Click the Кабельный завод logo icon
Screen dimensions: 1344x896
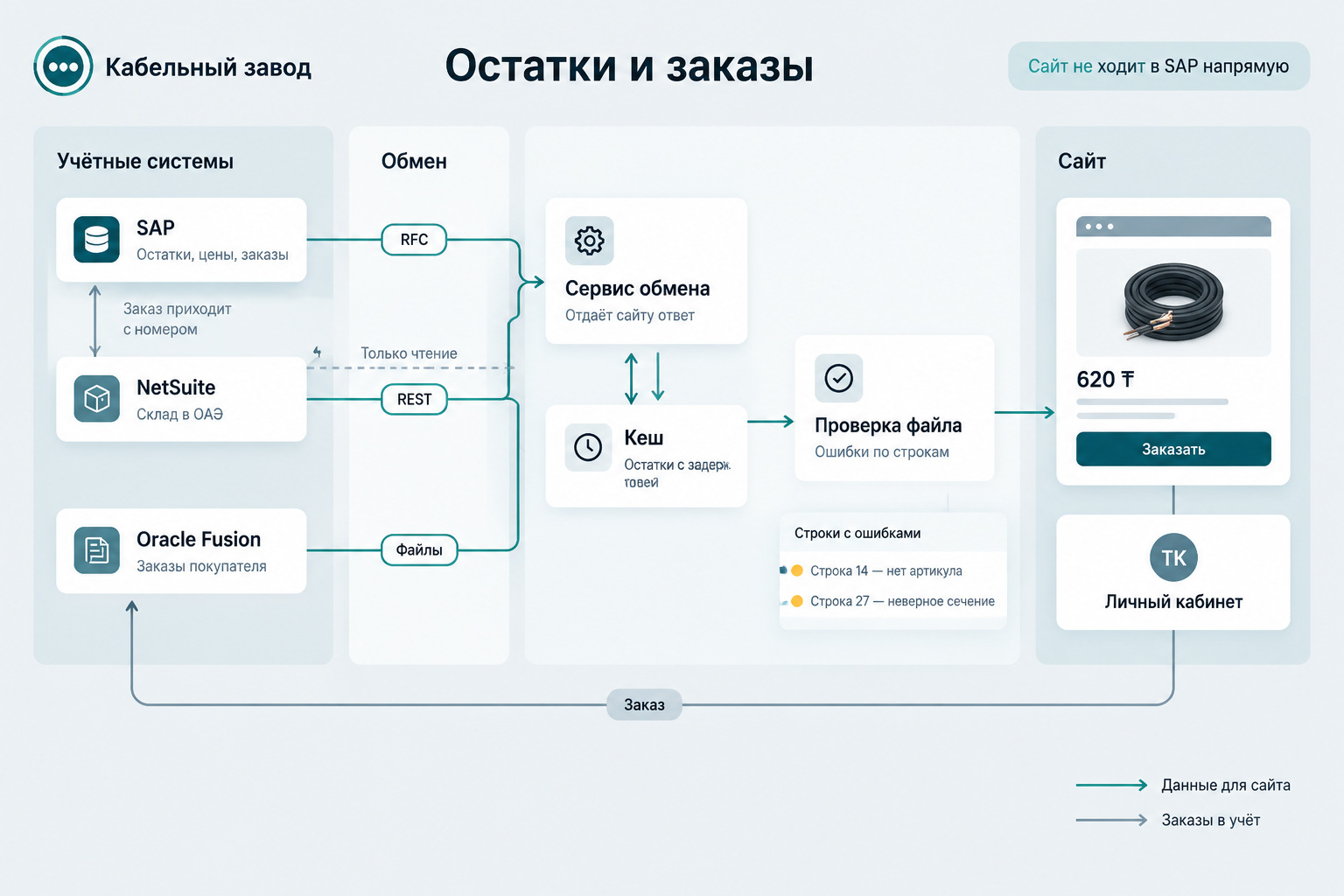pos(63,66)
